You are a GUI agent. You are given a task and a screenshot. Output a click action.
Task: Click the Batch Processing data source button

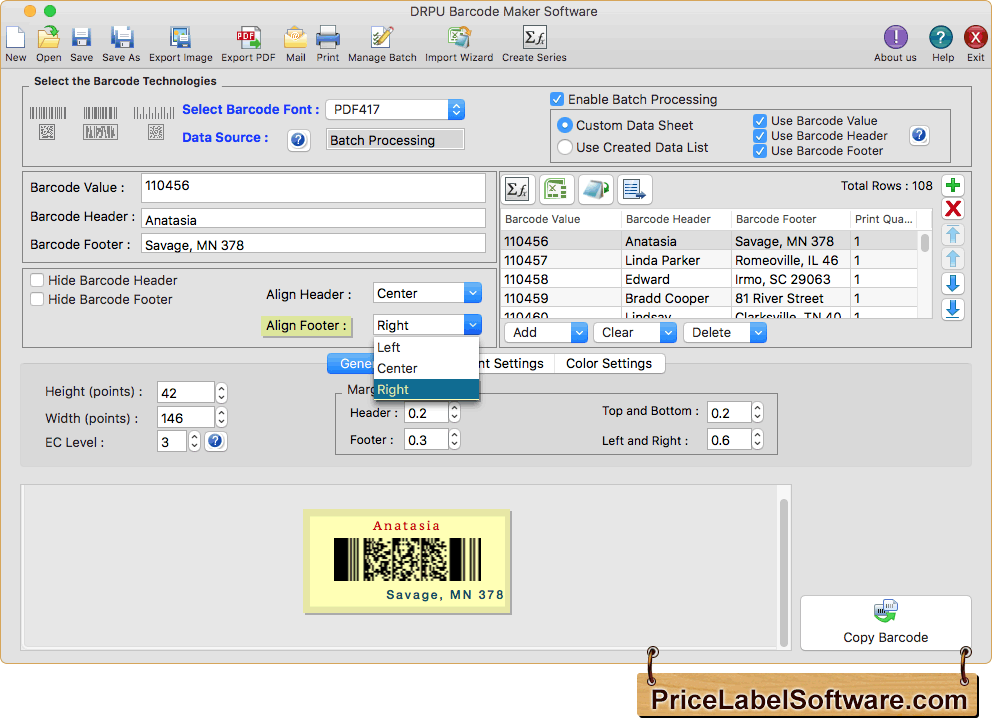click(x=395, y=140)
